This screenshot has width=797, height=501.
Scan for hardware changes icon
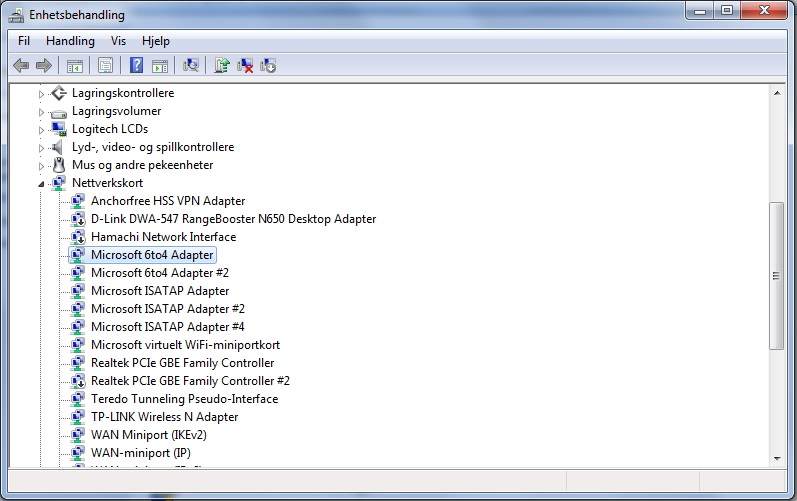click(x=191, y=66)
